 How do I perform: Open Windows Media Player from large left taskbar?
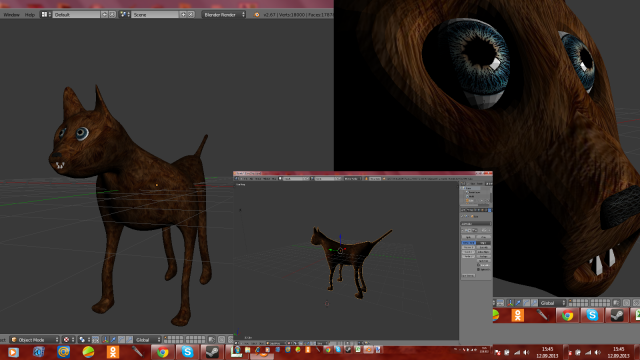pyautogui.click(x=13, y=352)
